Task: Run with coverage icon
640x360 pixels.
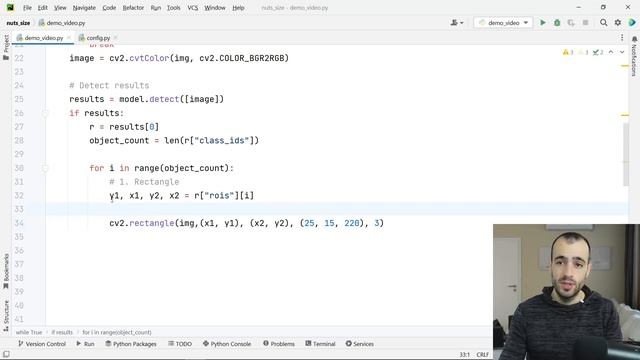Action: pyautogui.click(x=571, y=23)
